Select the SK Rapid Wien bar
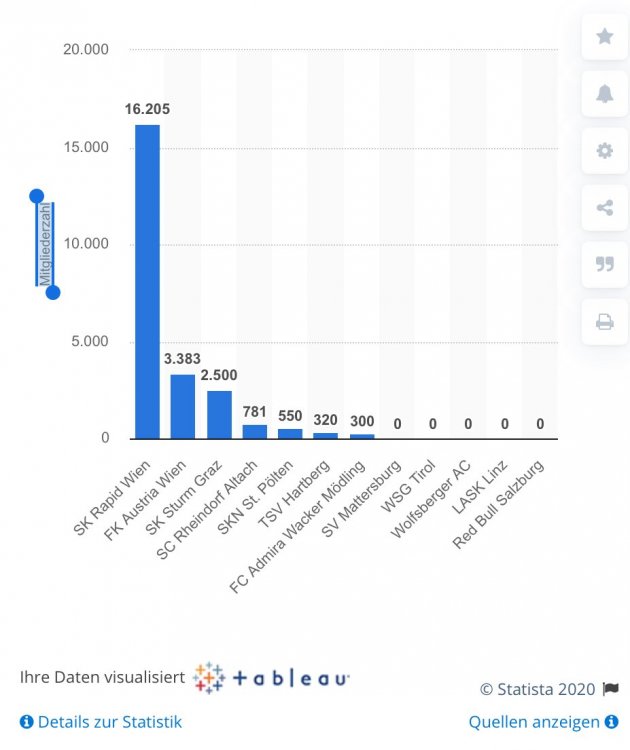The height and width of the screenshot is (750, 630). pyautogui.click(x=147, y=282)
